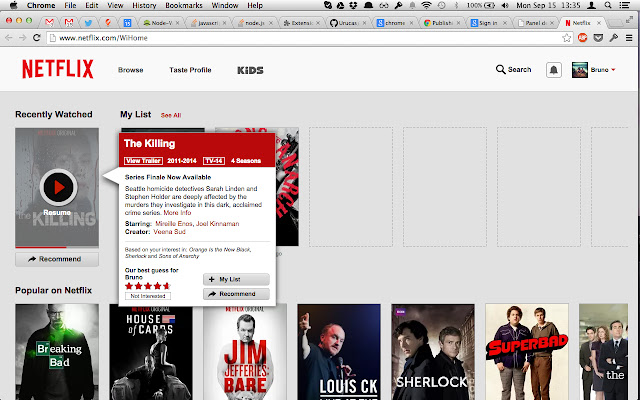Reload the Netflix page
The width and height of the screenshot is (640, 400).
(36, 38)
